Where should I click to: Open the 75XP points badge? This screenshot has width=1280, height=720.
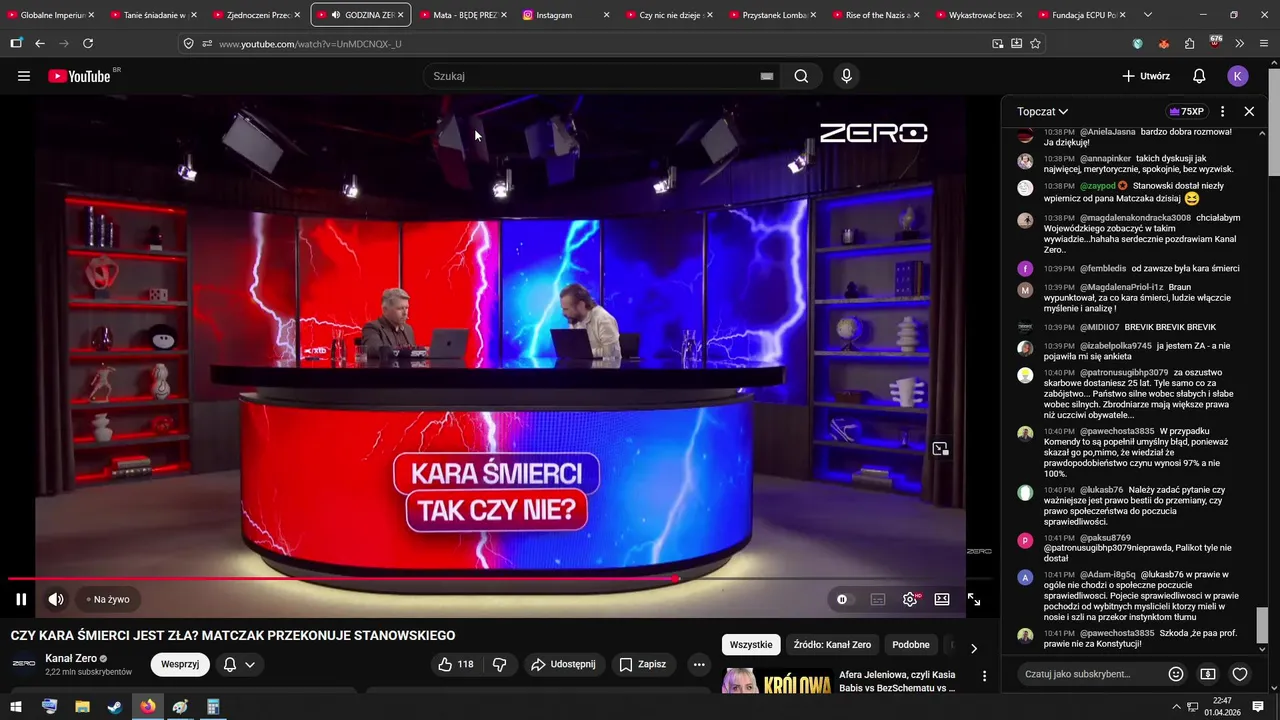pyautogui.click(x=1186, y=112)
